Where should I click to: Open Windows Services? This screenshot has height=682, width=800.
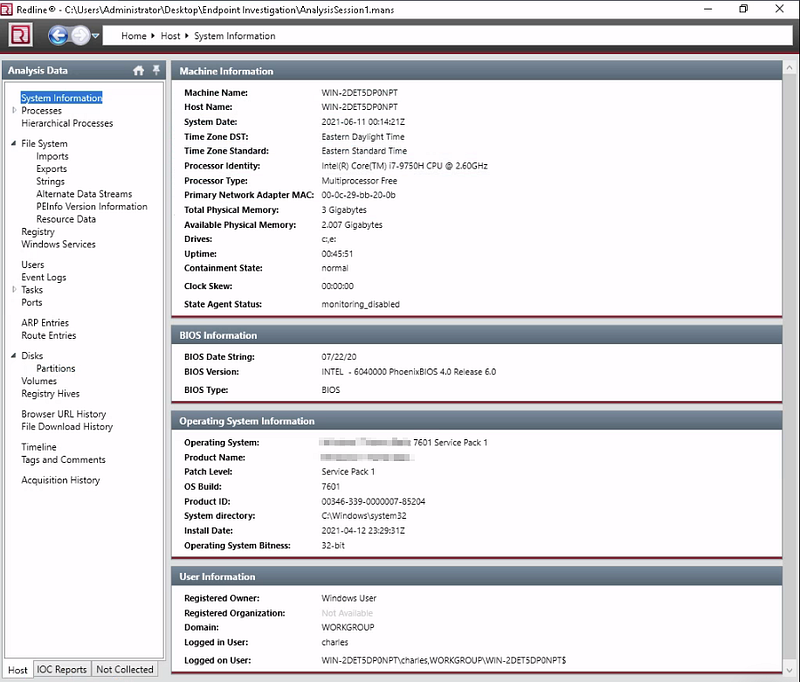(58, 244)
